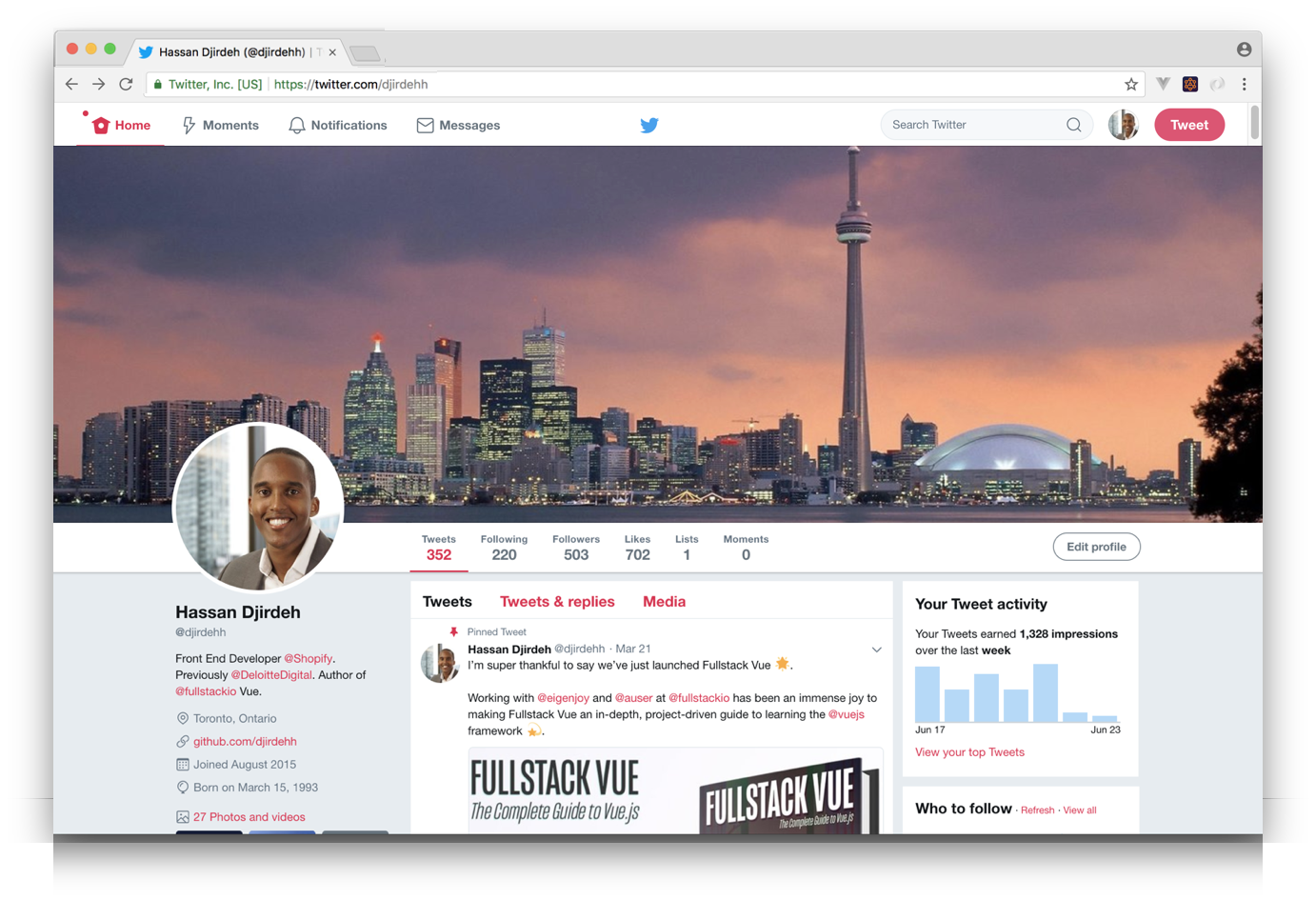Screen dimensions: 1316x900
Task: Click the Twitter bird logo in navbar
Action: [649, 125]
